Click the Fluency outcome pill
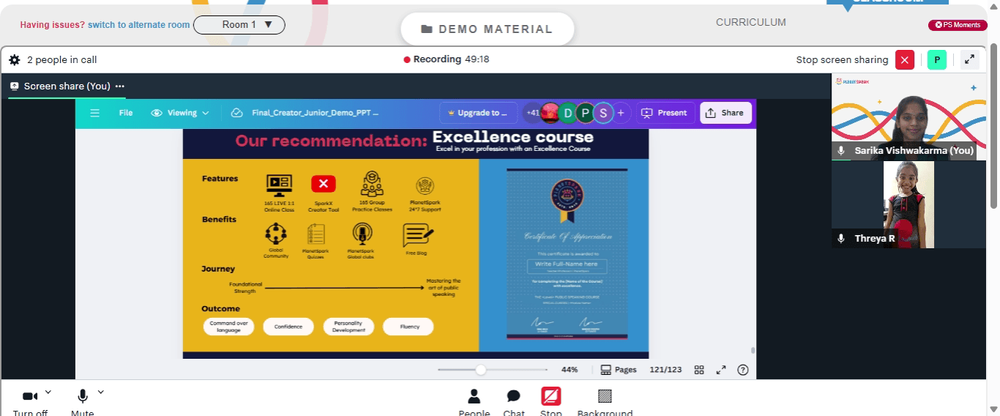1000x416 pixels. (408, 327)
